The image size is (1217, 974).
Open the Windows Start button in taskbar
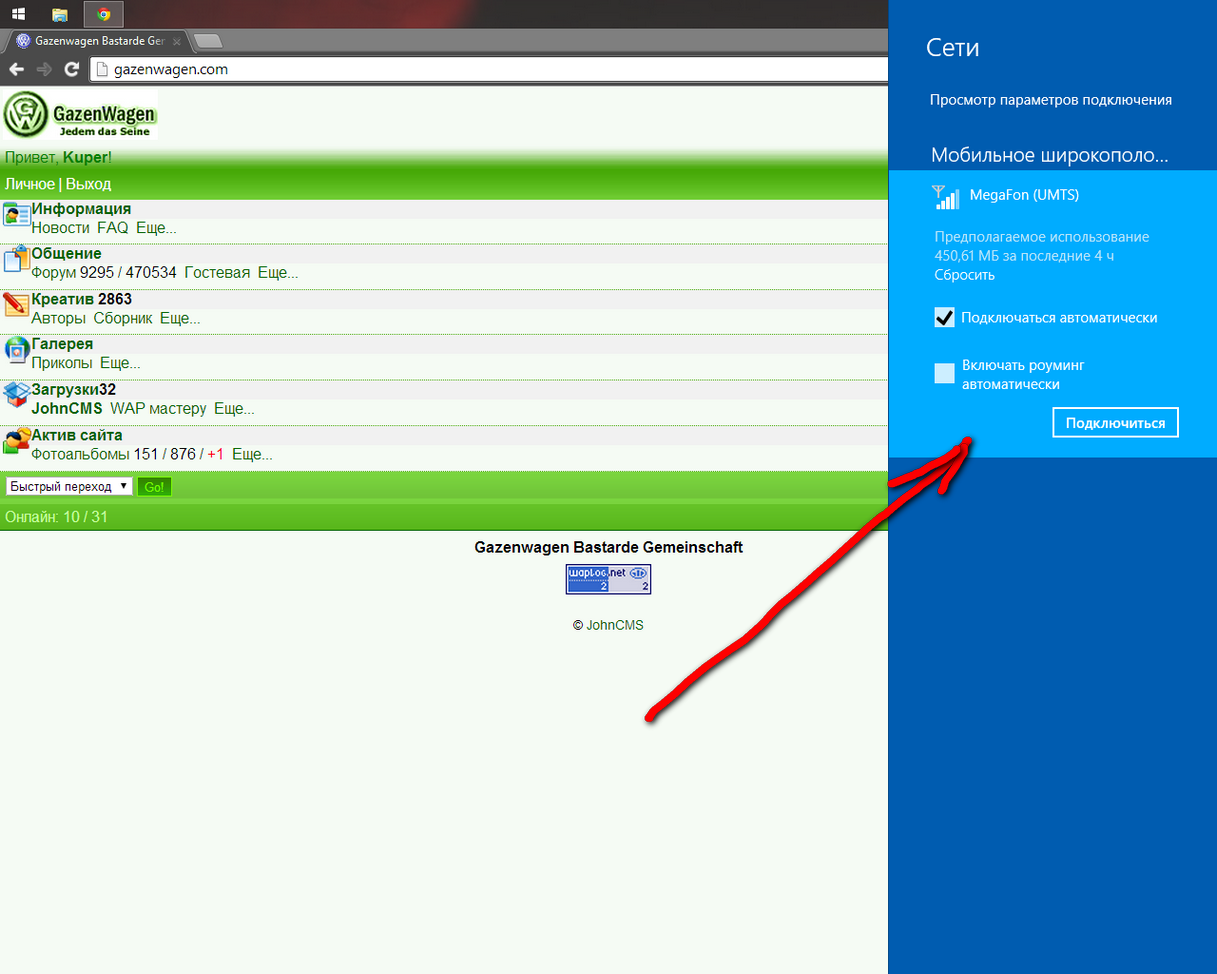[18, 14]
